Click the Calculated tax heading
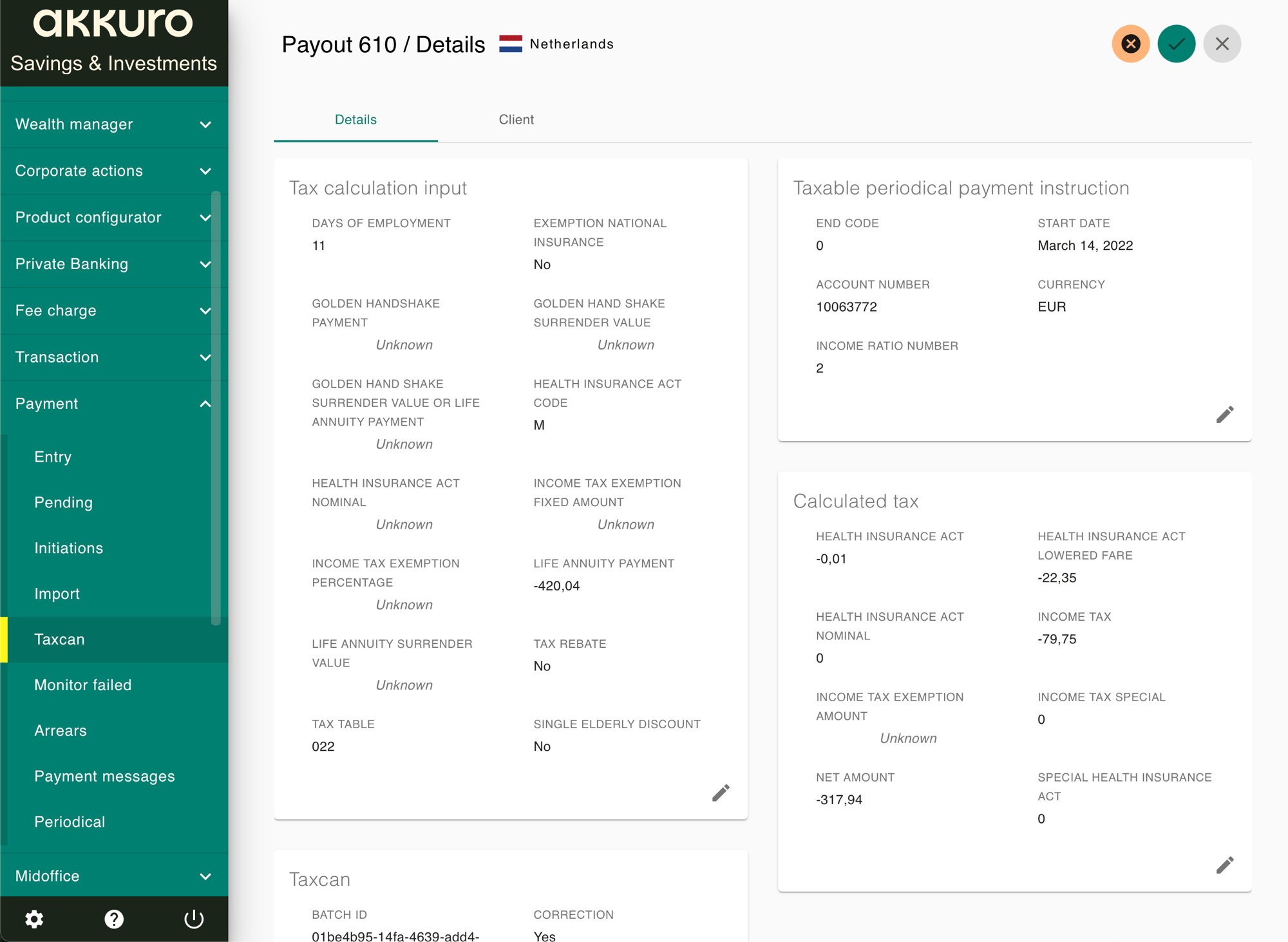Image resolution: width=1288 pixels, height=942 pixels. point(856,502)
